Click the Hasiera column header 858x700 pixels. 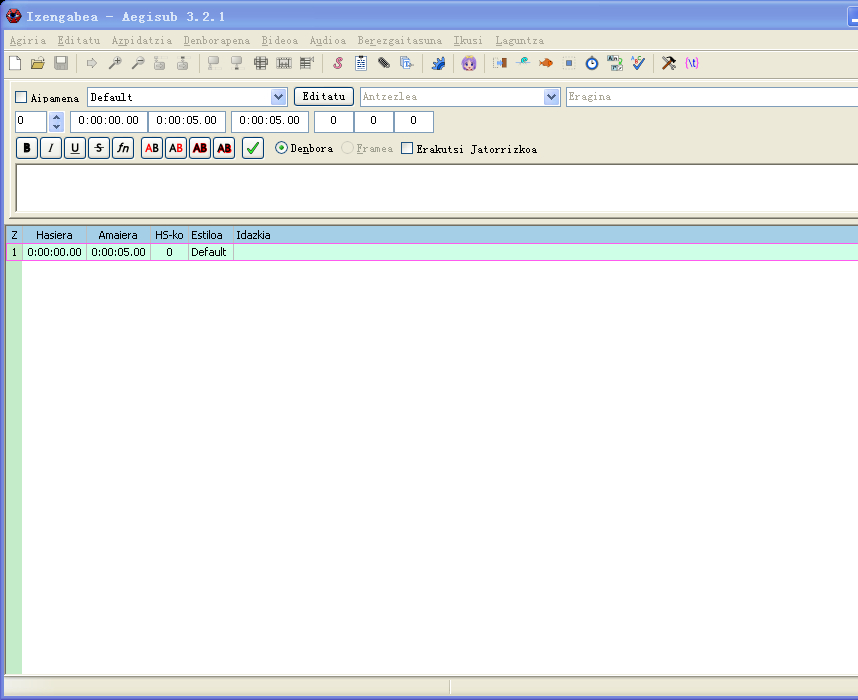[x=54, y=235]
